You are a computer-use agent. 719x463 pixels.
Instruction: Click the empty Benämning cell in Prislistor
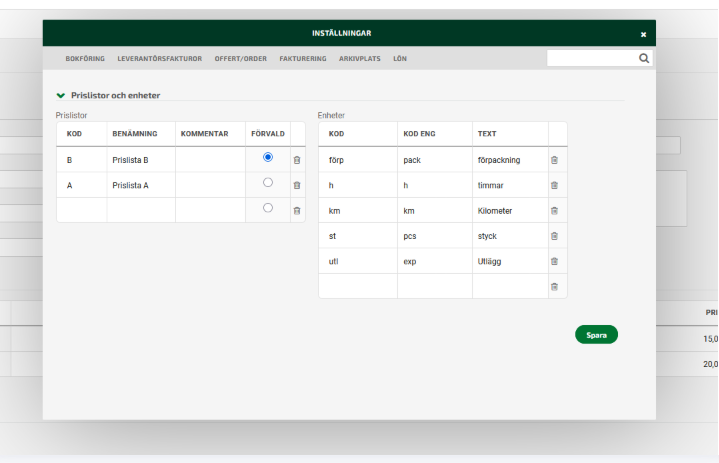coord(141,210)
